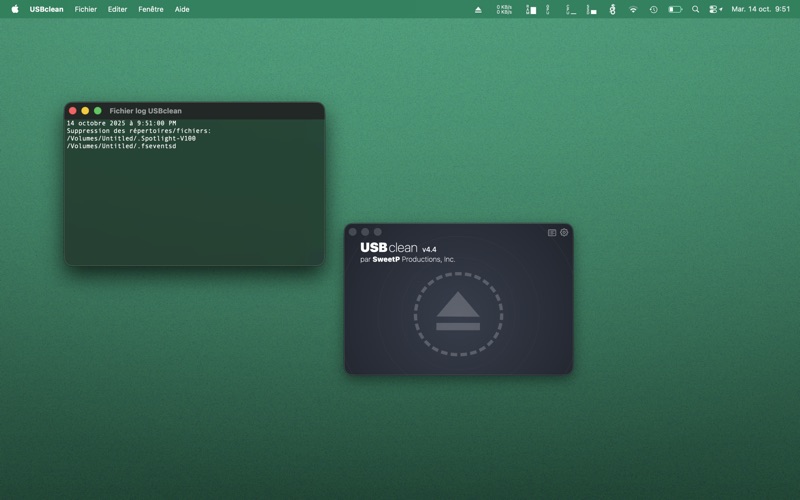
Task: Click the log timestamp line 14 octobre 2025
Action: coord(121,123)
